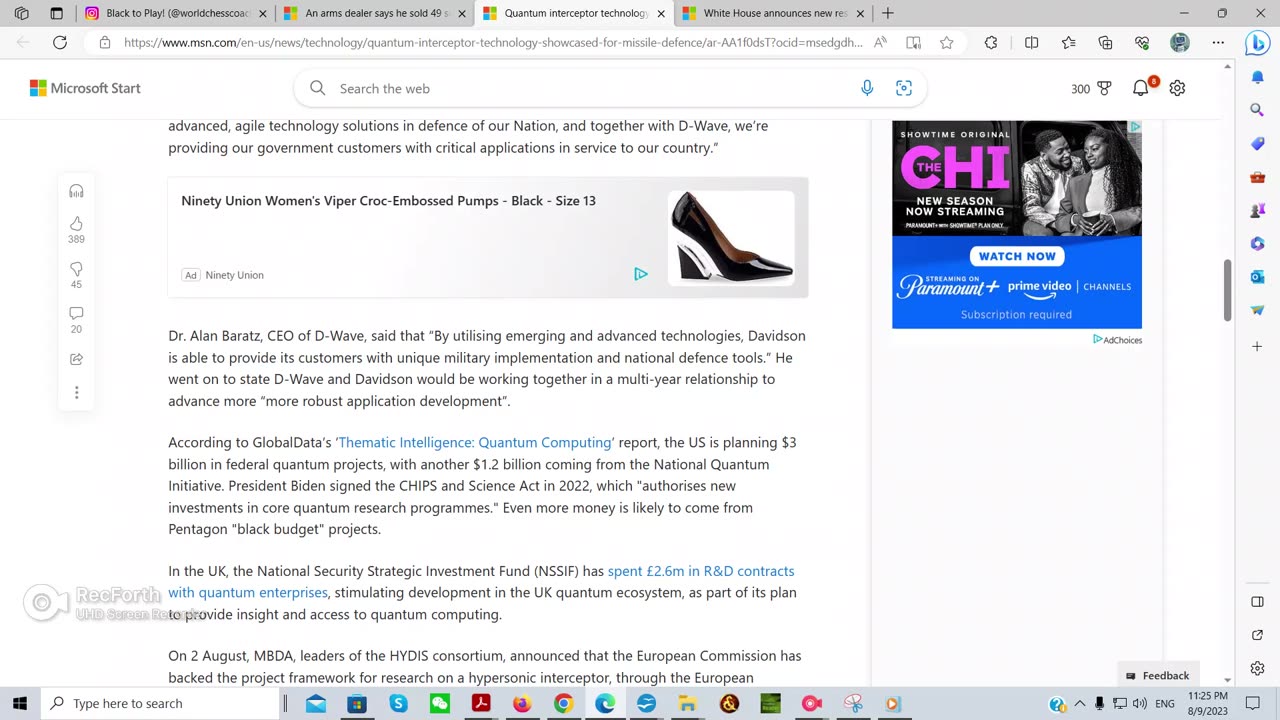Click the voice search microphone icon

pos(867,88)
